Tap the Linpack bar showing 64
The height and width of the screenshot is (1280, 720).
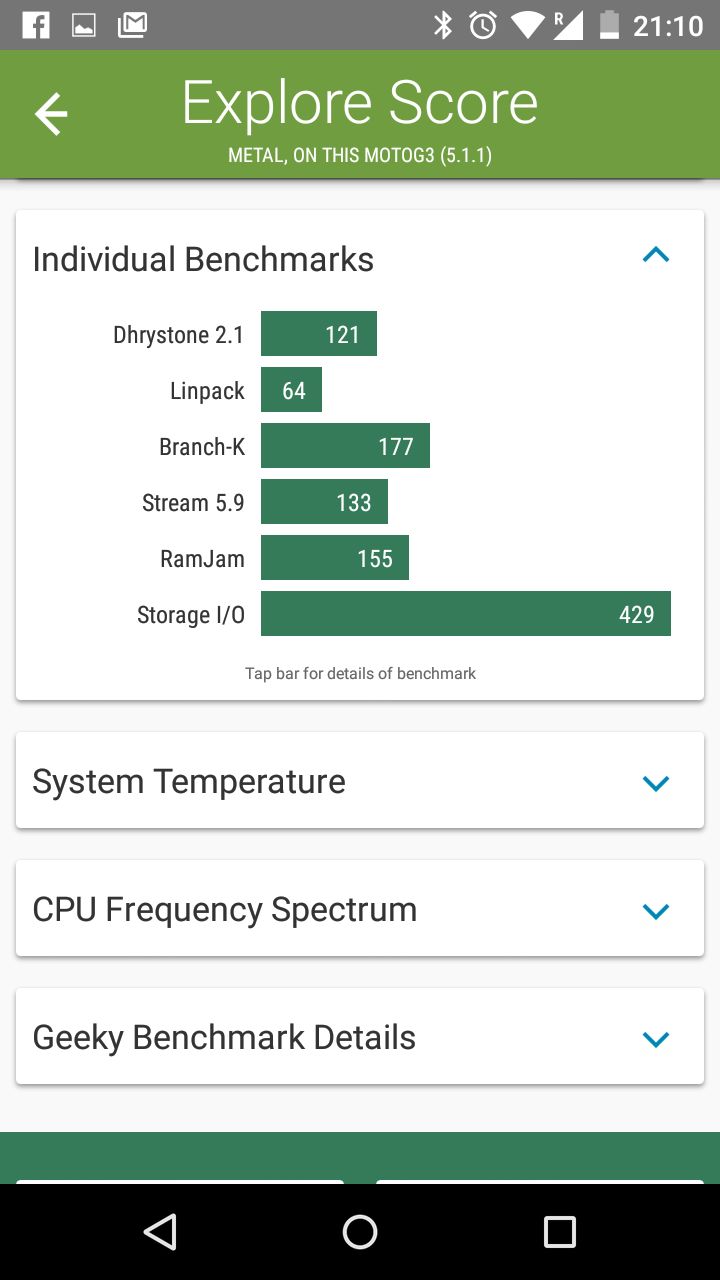291,390
